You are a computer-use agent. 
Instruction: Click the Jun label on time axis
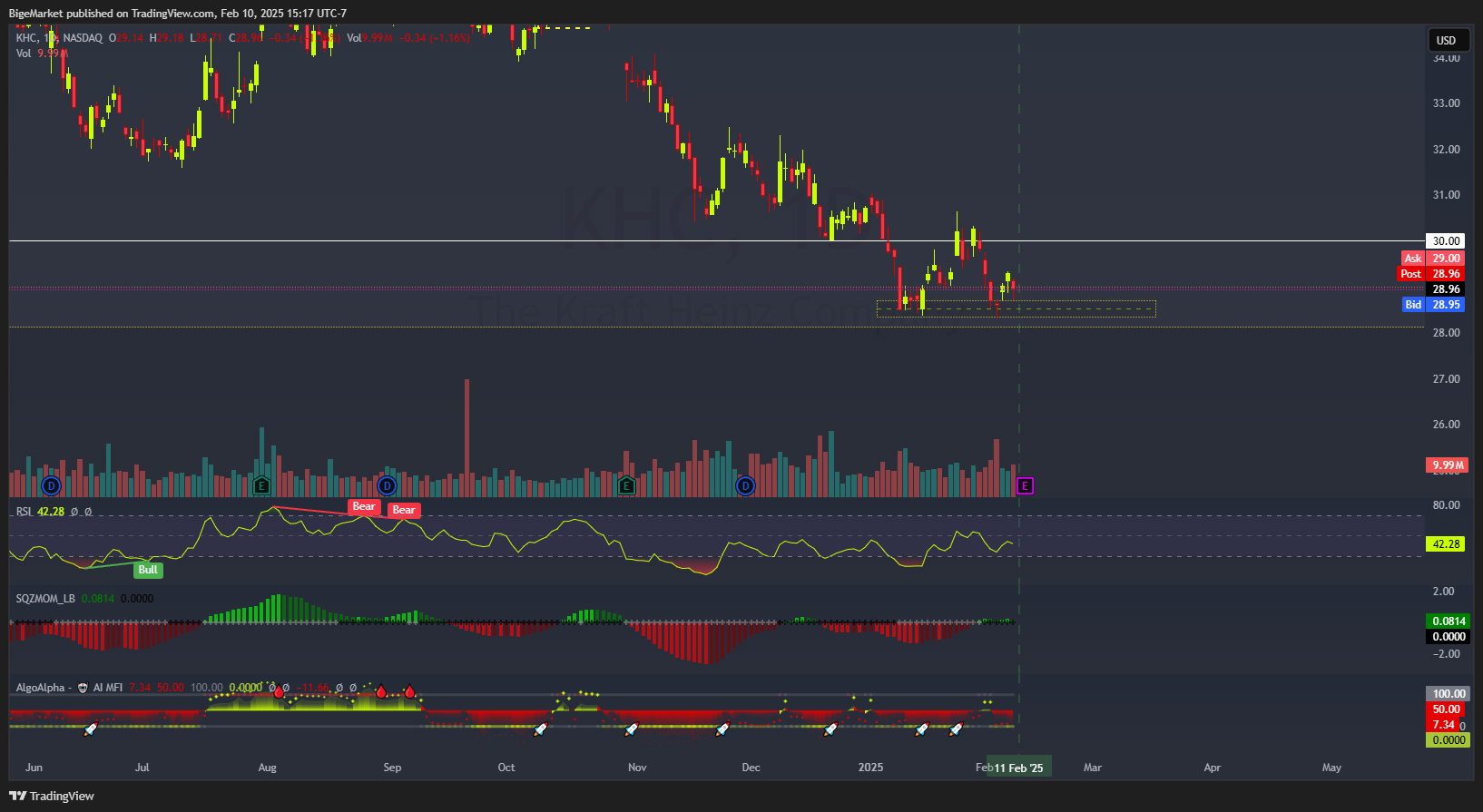[x=34, y=768]
